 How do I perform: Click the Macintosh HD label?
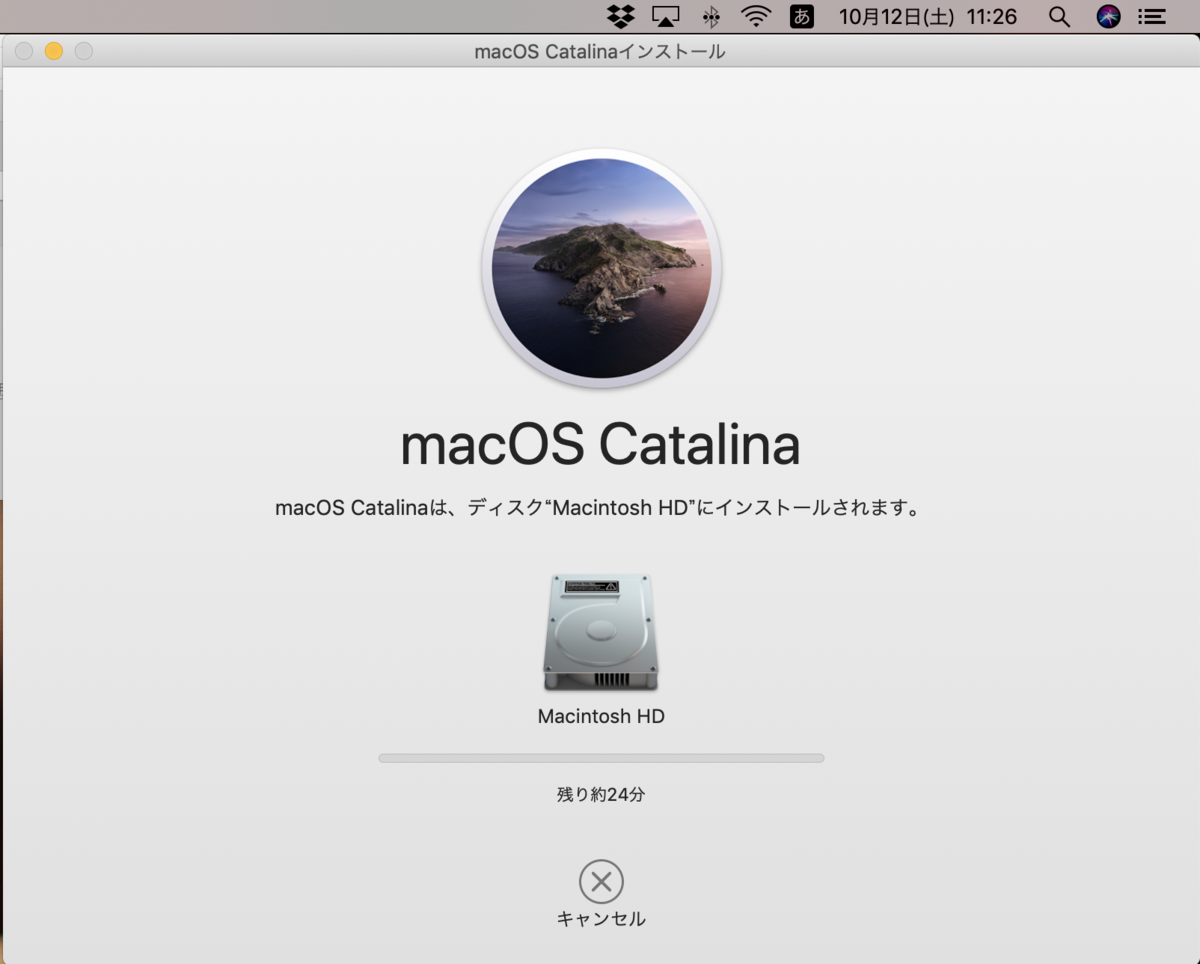coord(601,716)
